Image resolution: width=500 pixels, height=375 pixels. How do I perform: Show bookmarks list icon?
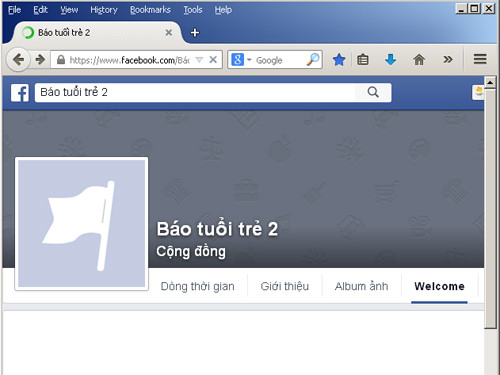coord(363,60)
